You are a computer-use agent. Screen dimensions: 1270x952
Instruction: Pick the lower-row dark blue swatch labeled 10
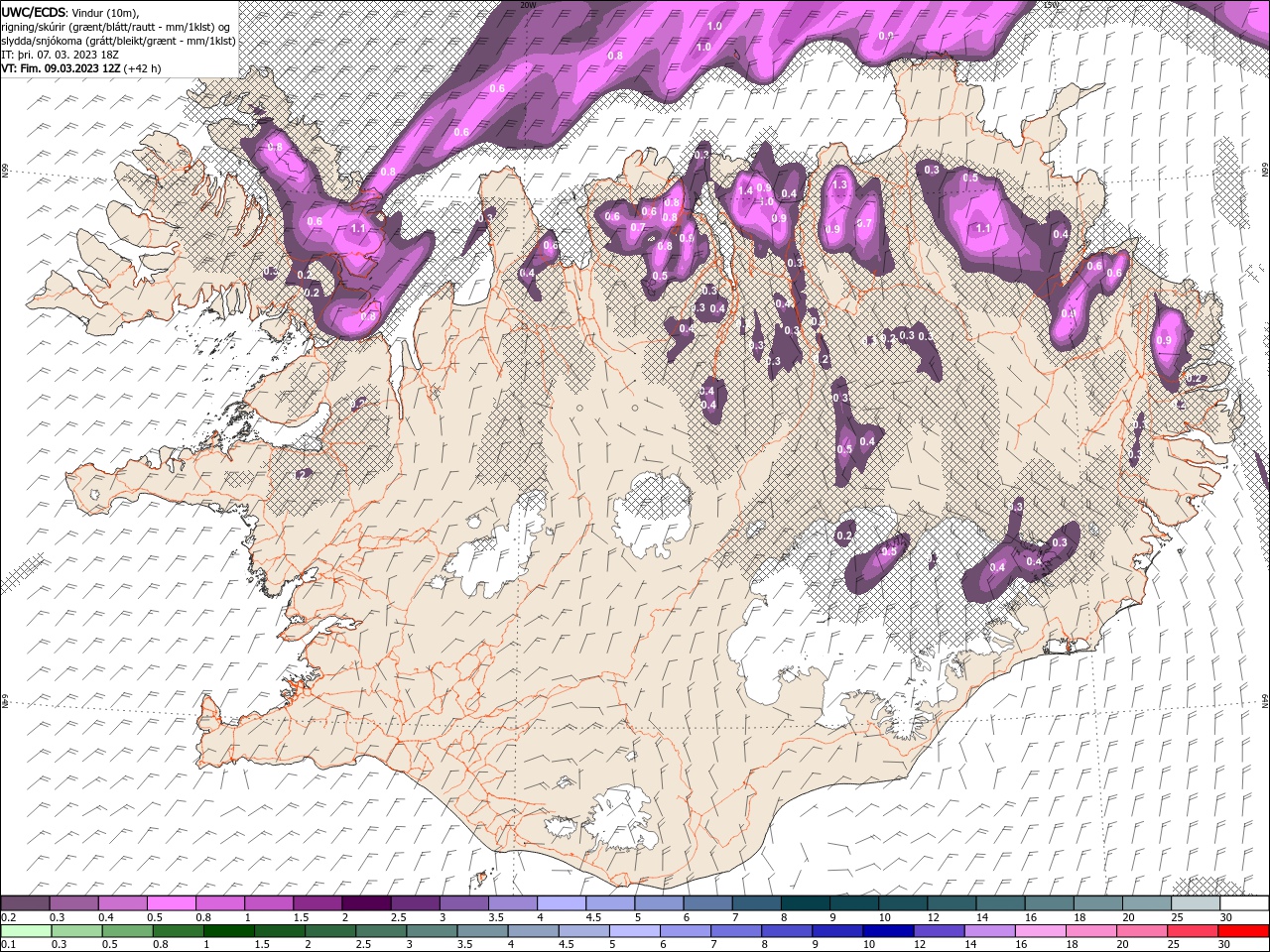click(x=887, y=930)
